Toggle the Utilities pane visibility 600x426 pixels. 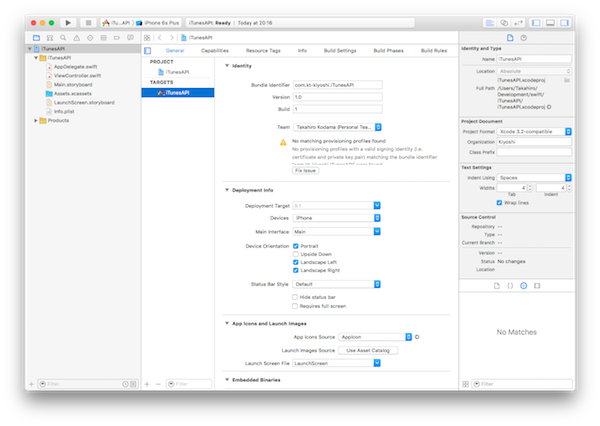click(564, 23)
